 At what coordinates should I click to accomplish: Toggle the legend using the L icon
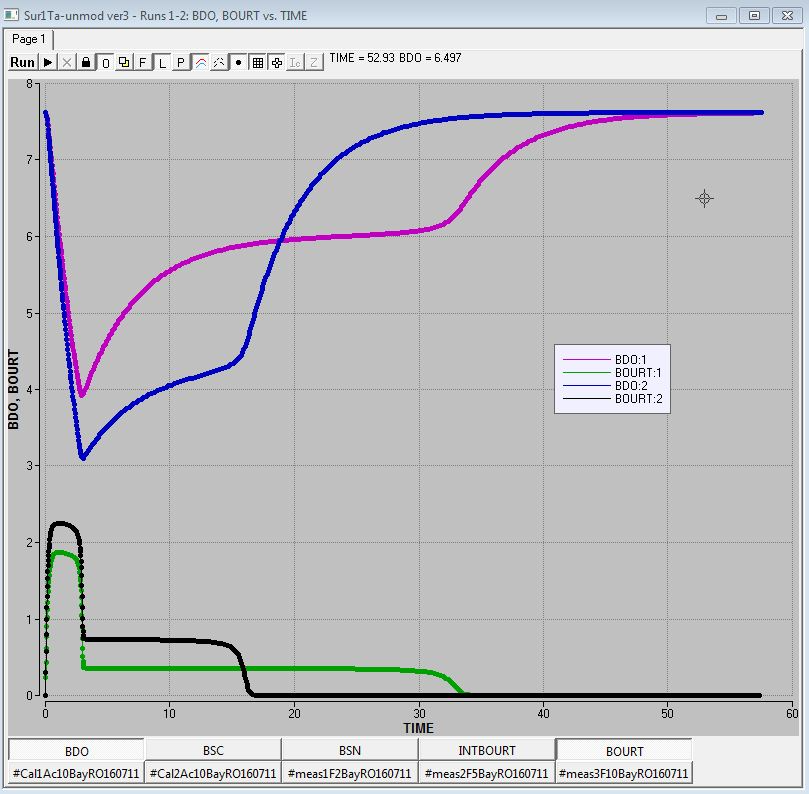pyautogui.click(x=161, y=62)
